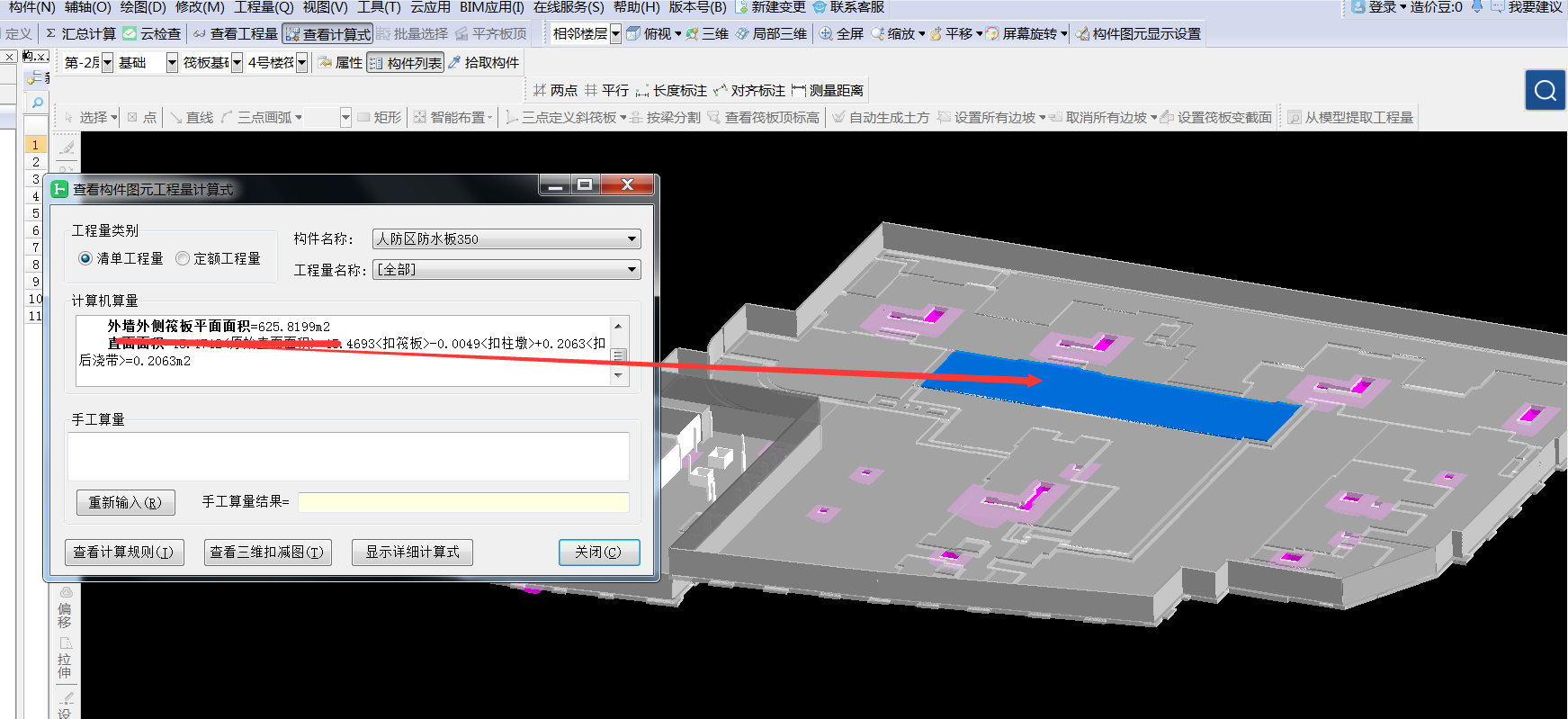The height and width of the screenshot is (719, 1568).
Task: Click the scroll-up arrow of 计算机算量 box
Action: (618, 326)
